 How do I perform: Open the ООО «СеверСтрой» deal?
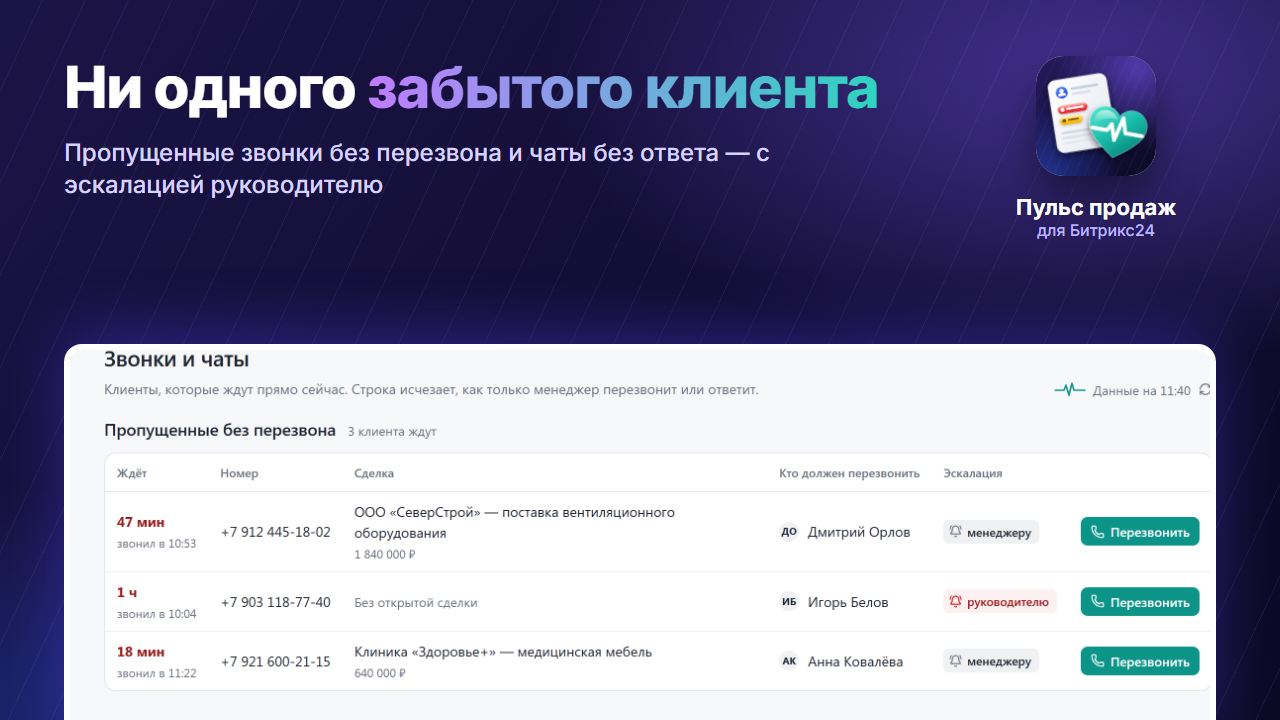point(515,523)
